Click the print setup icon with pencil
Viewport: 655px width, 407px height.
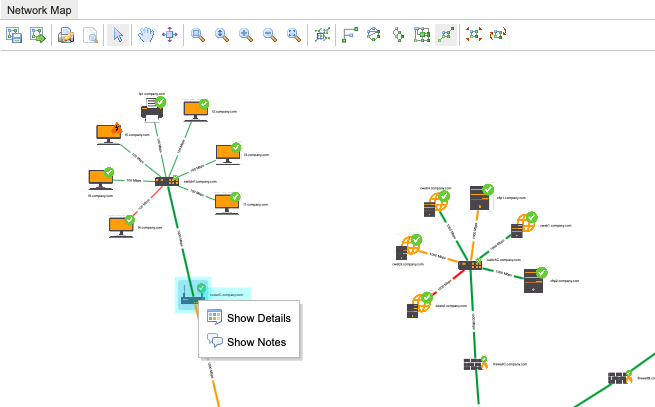pyautogui.click(x=66, y=35)
